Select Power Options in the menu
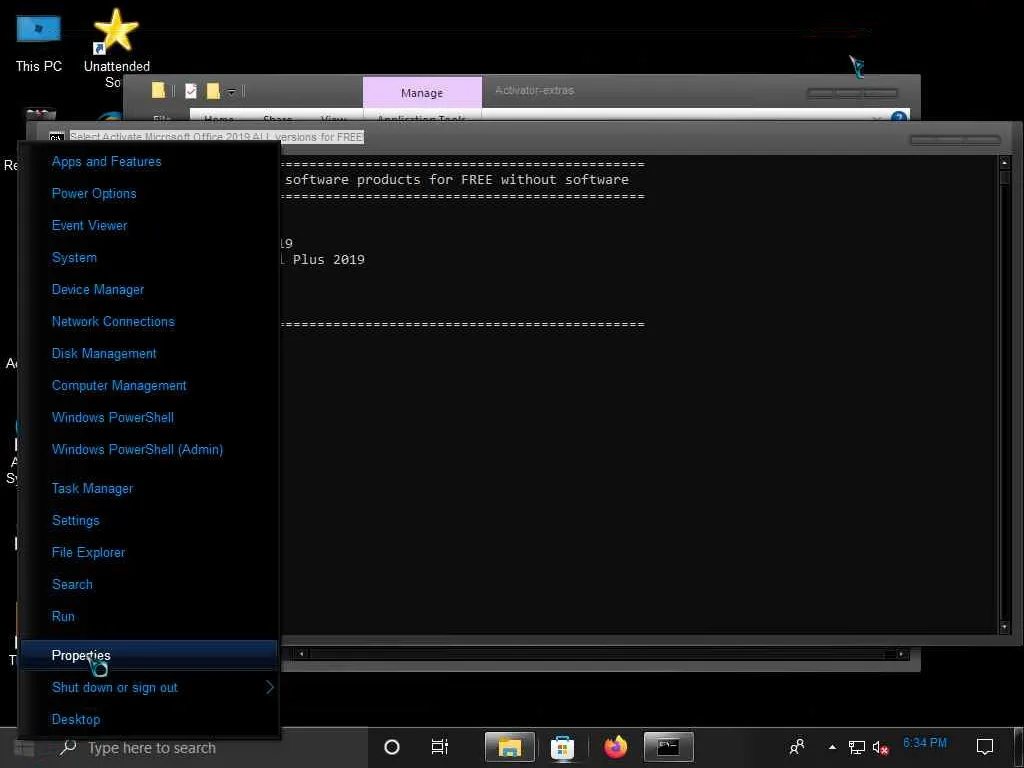Viewport: 1024px width, 768px height. coord(94,193)
